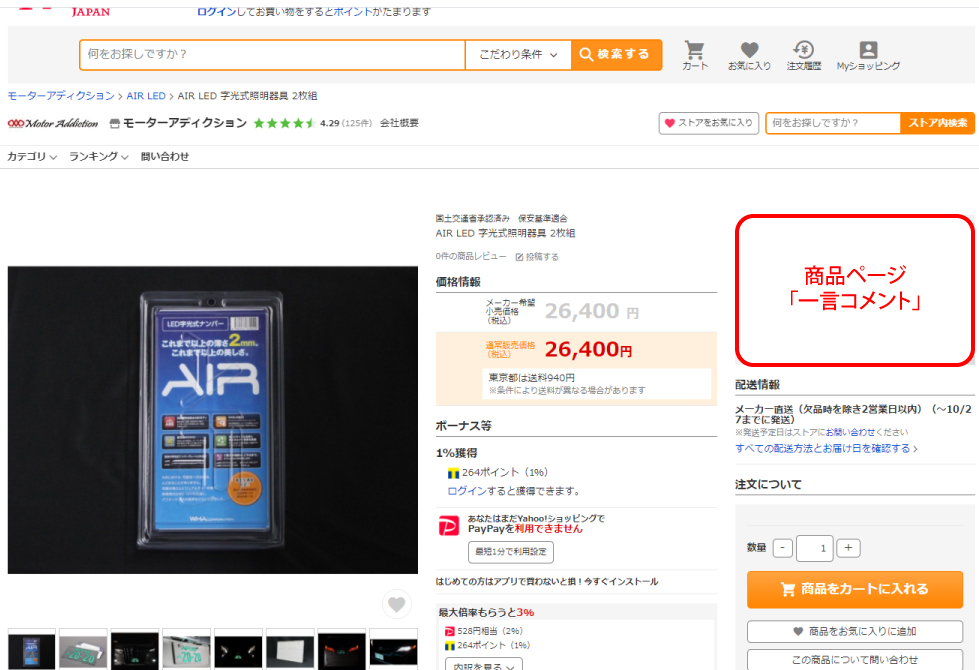Select thumbnail with orange tail lights
This screenshot has width=979, height=670.
pyautogui.click(x=342, y=650)
